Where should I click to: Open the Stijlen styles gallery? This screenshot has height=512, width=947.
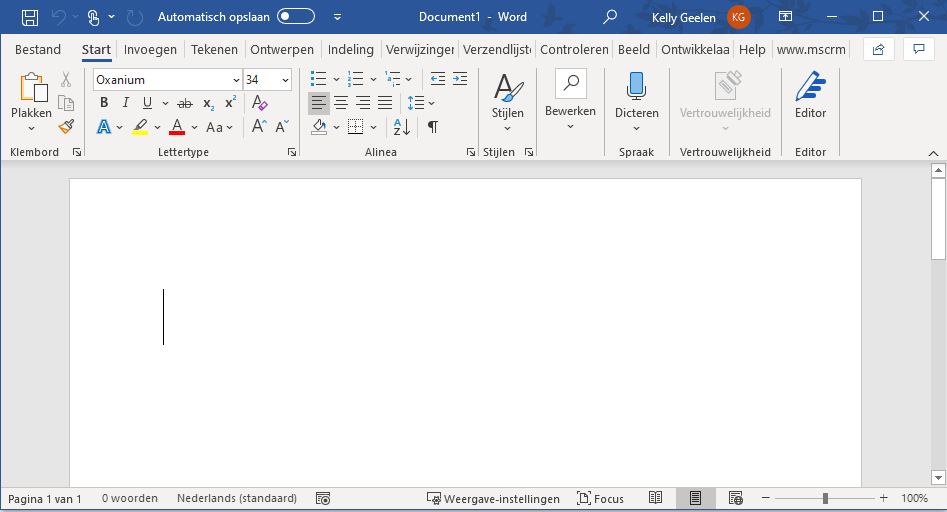(507, 101)
